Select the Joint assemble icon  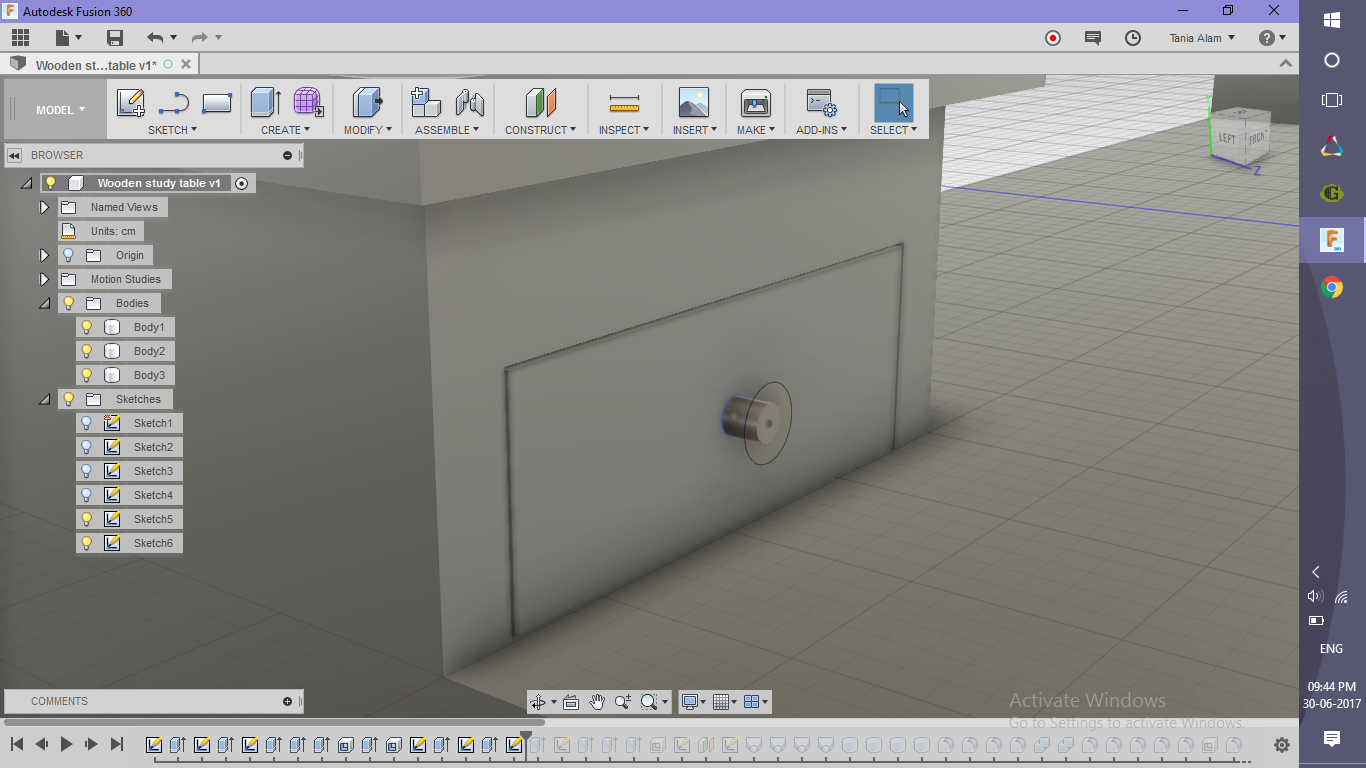[469, 103]
